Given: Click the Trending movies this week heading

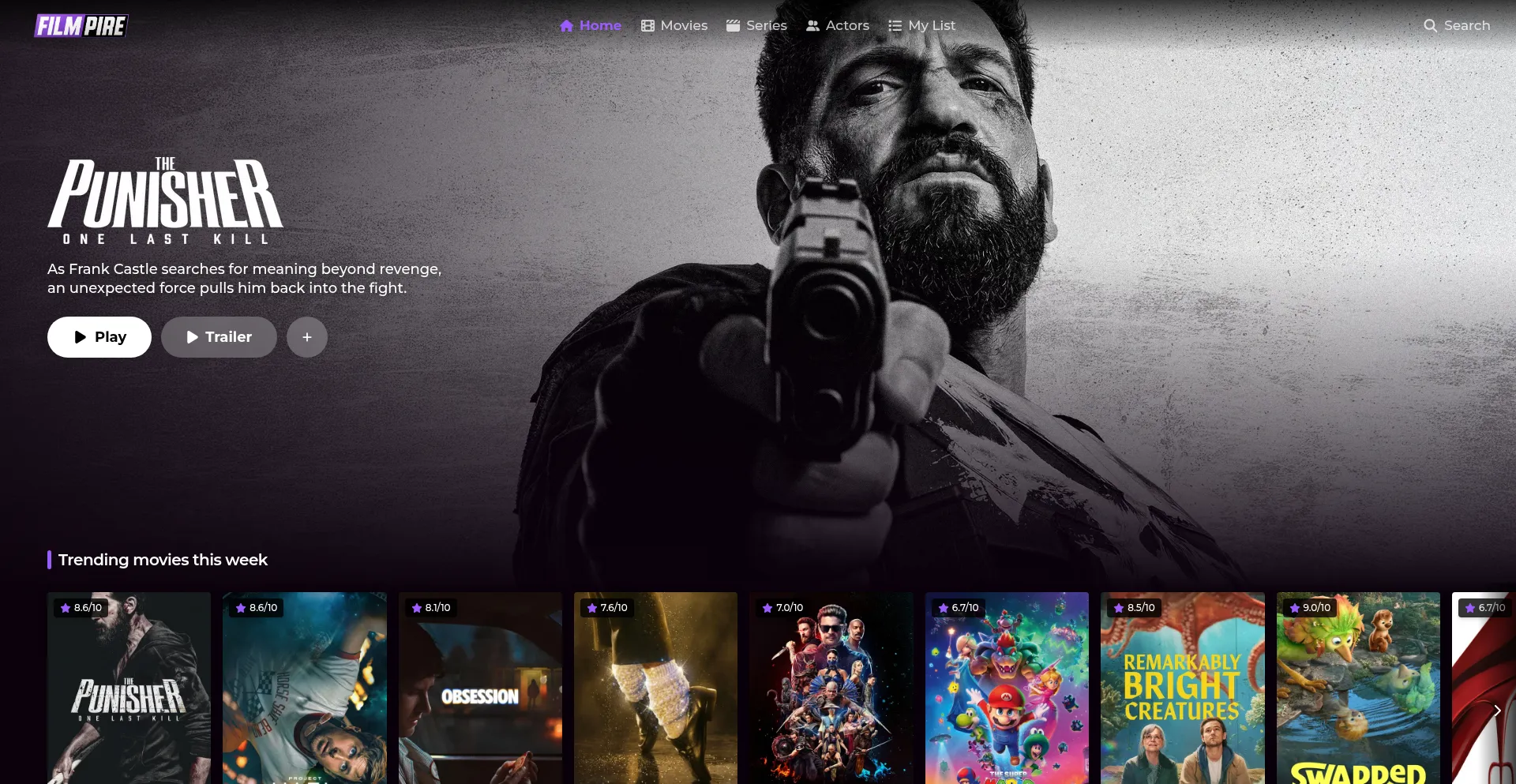Looking at the screenshot, I should tap(163, 560).
